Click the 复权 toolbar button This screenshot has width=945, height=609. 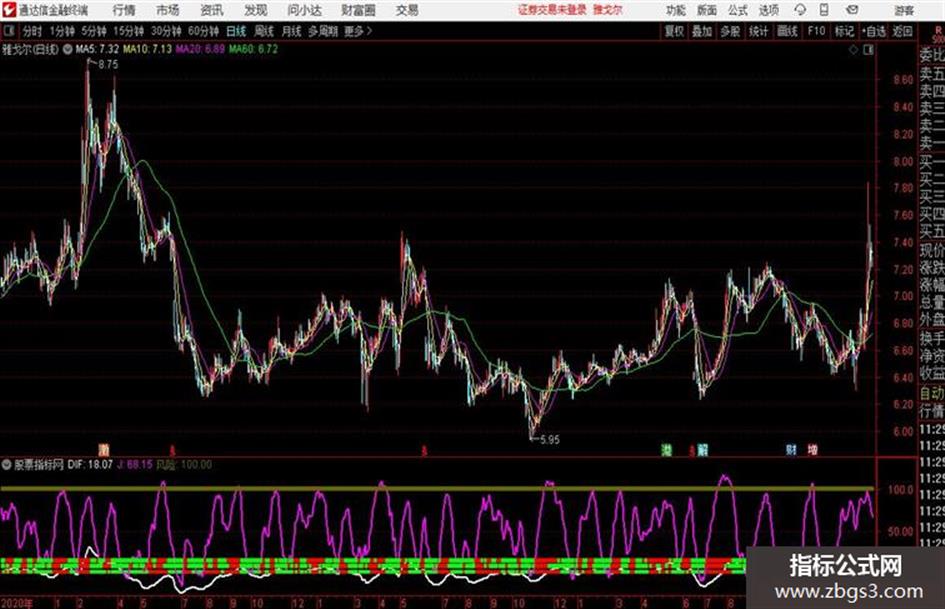pos(674,31)
